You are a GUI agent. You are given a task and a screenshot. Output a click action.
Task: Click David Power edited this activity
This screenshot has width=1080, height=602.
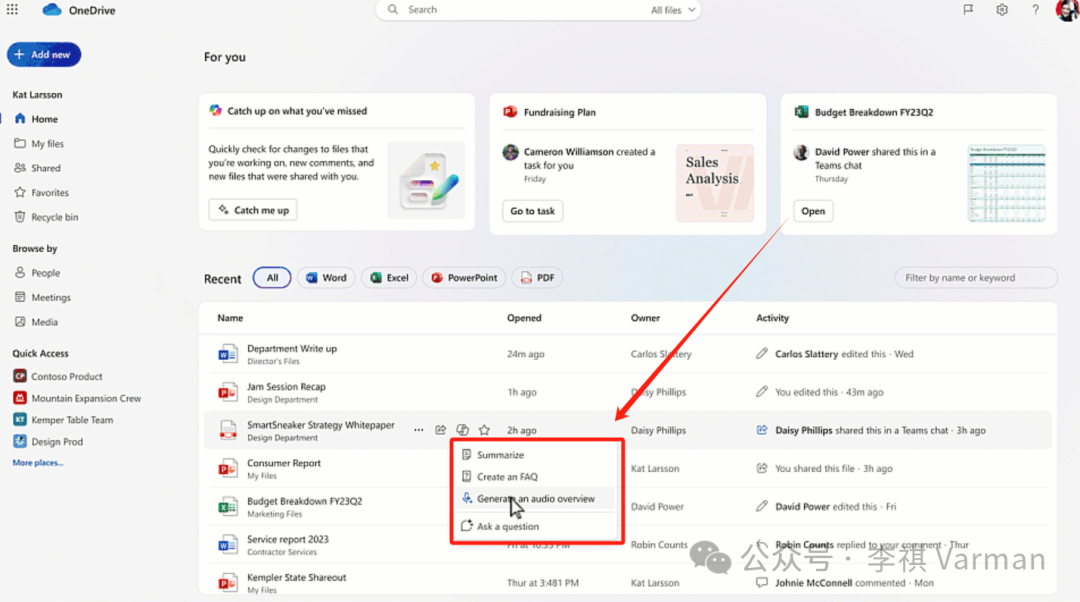(835, 507)
